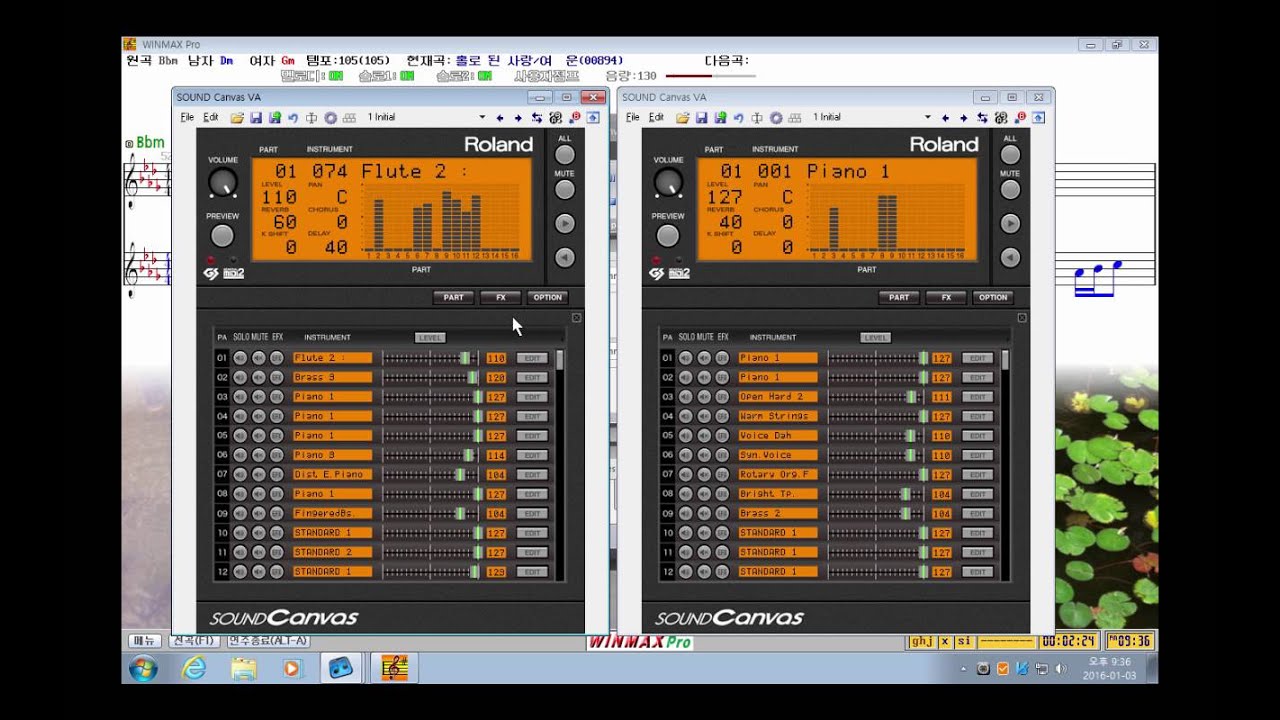Open the File menu in the left Sound Canvas window

[186, 118]
